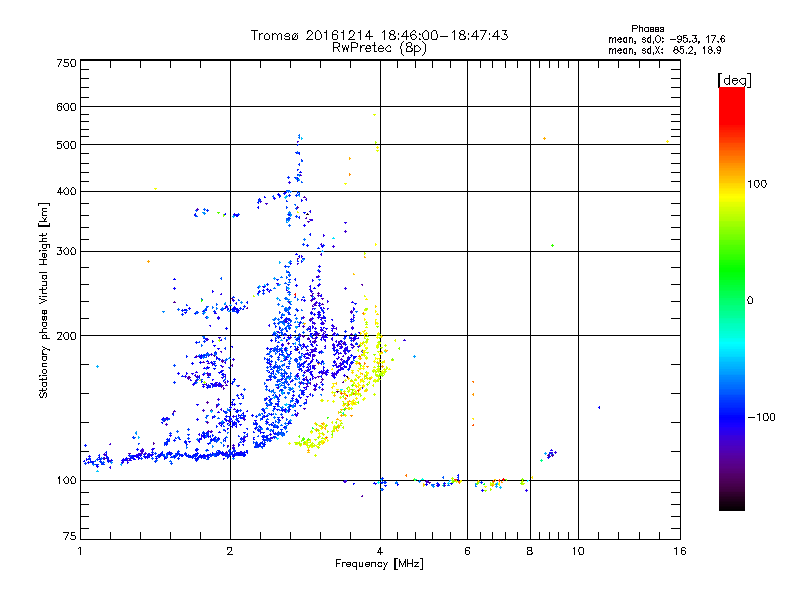This screenshot has width=800, height=600.
Task: Click the "mean, sd,O: -95.3, 17.6" line
Action: click(666, 39)
